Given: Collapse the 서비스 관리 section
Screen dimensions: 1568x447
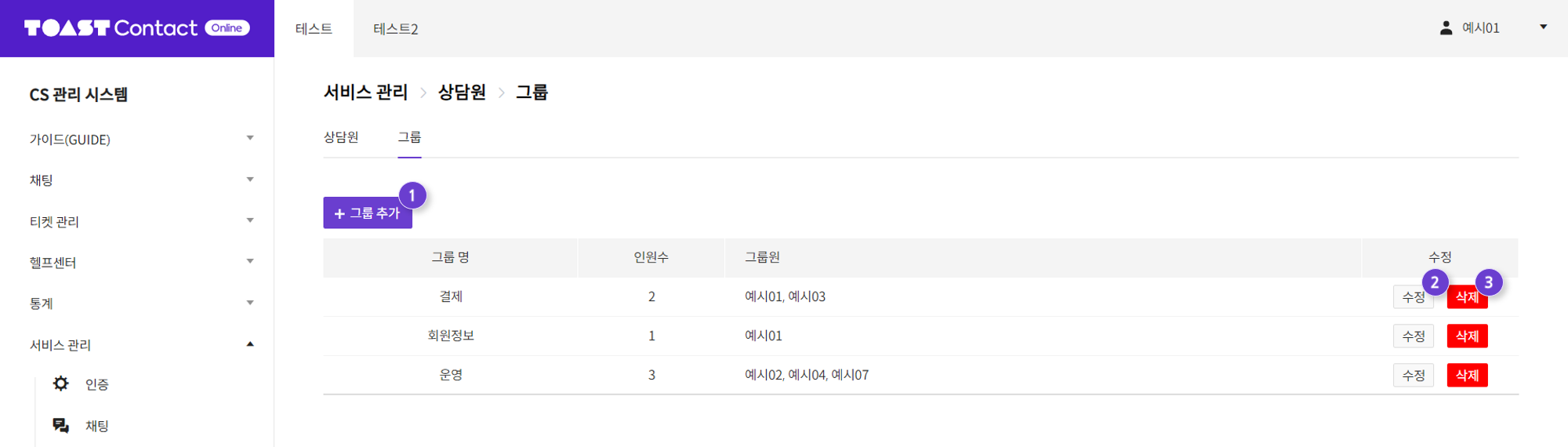Looking at the screenshot, I should 250,343.
